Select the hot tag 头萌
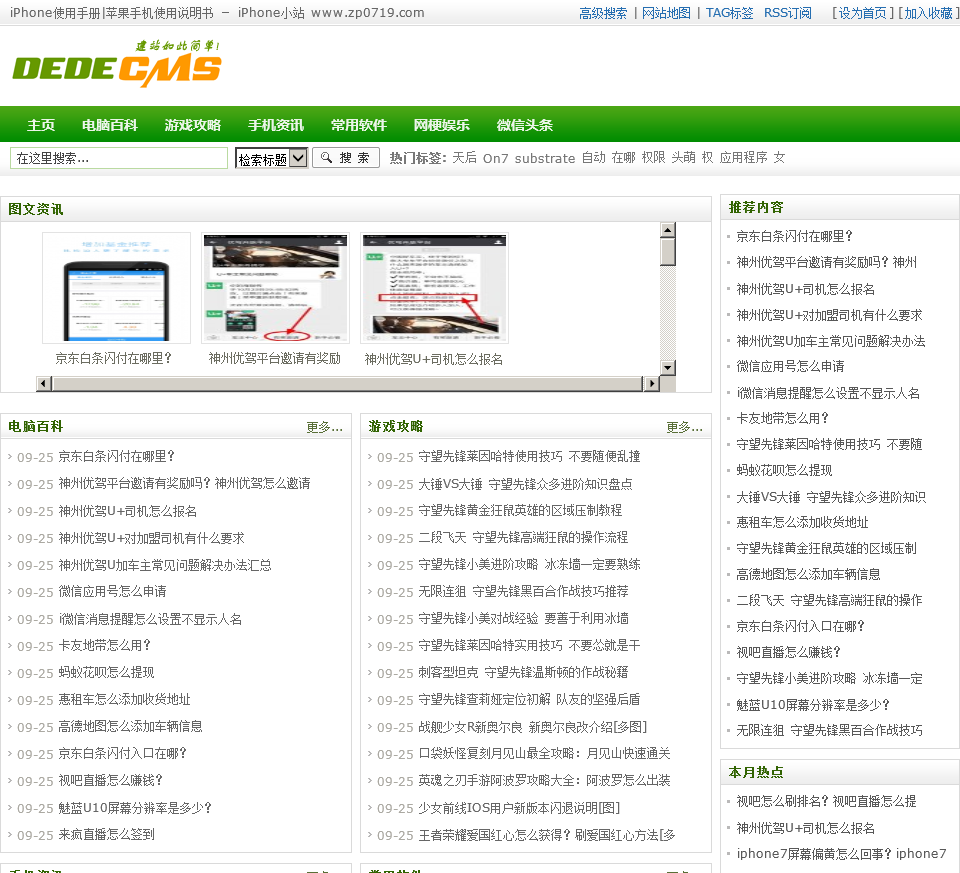 click(683, 158)
